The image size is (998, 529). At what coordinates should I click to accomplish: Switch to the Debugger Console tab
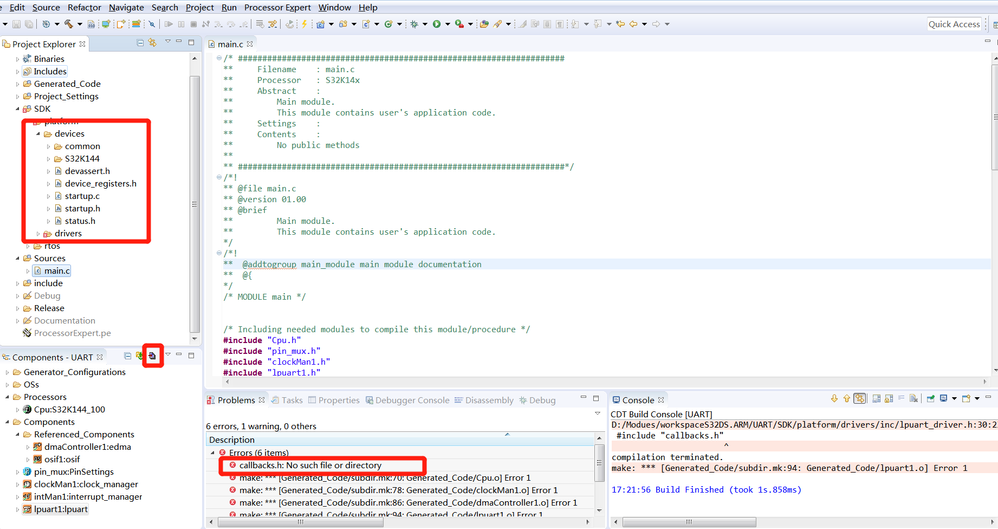407,400
